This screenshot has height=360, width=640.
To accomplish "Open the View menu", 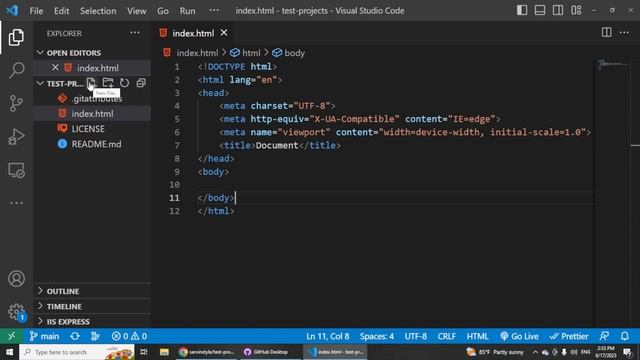I will pos(136,11).
